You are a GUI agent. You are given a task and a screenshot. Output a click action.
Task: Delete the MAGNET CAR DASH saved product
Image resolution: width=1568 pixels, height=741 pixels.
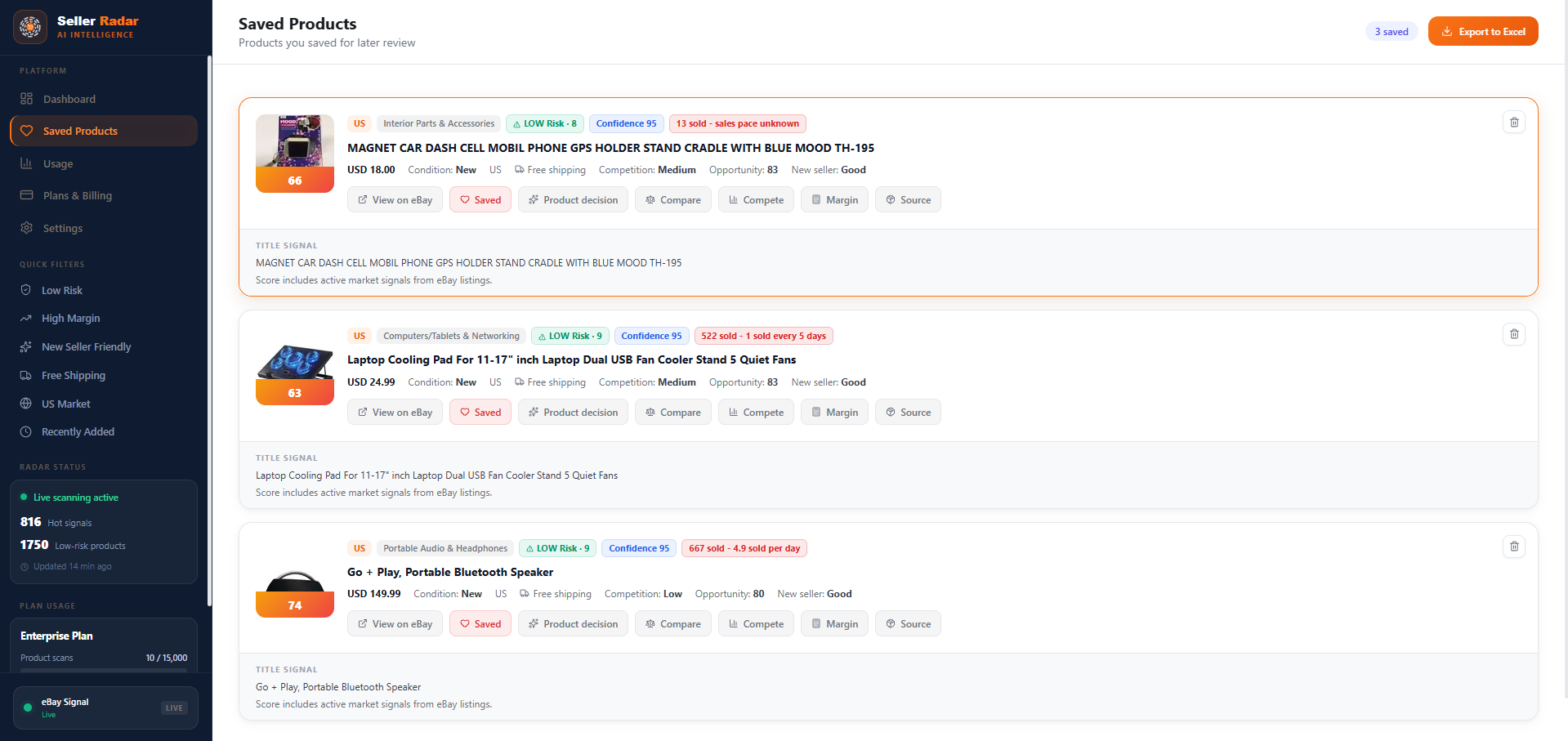pyautogui.click(x=1514, y=122)
